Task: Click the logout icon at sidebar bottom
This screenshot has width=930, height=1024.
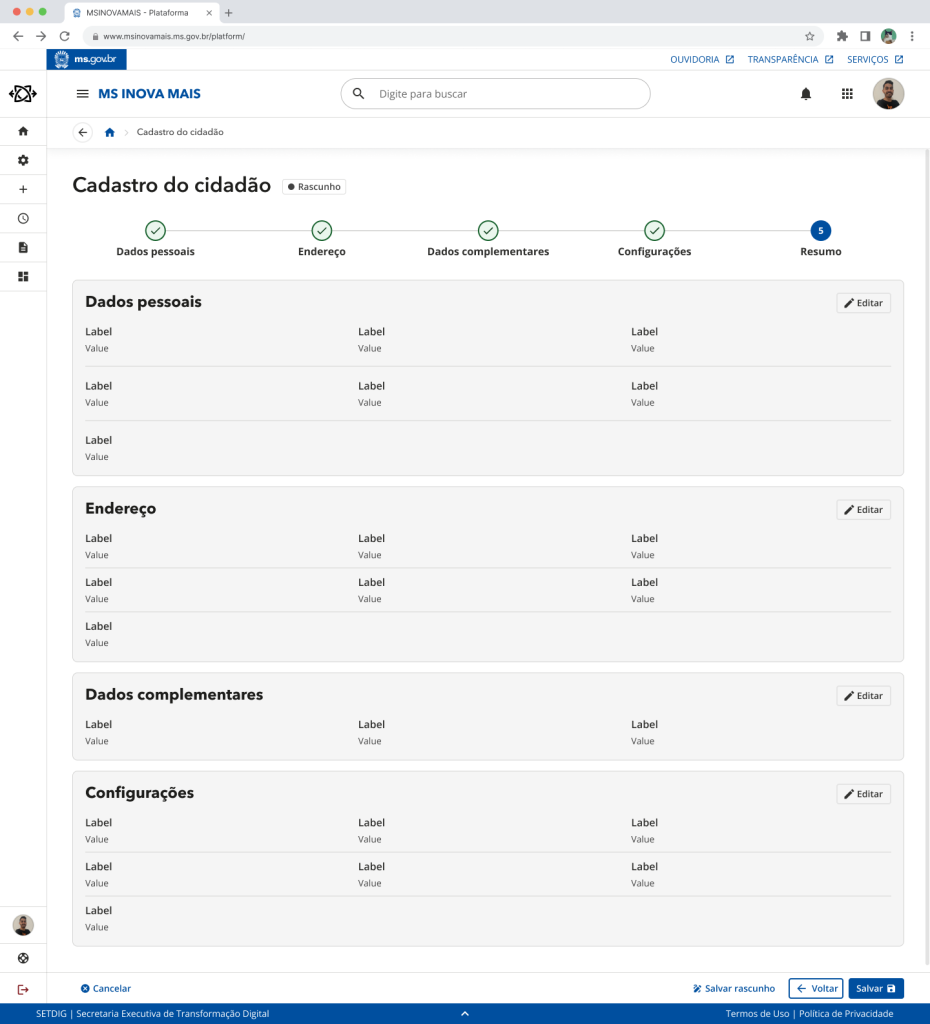Action: coord(23,989)
